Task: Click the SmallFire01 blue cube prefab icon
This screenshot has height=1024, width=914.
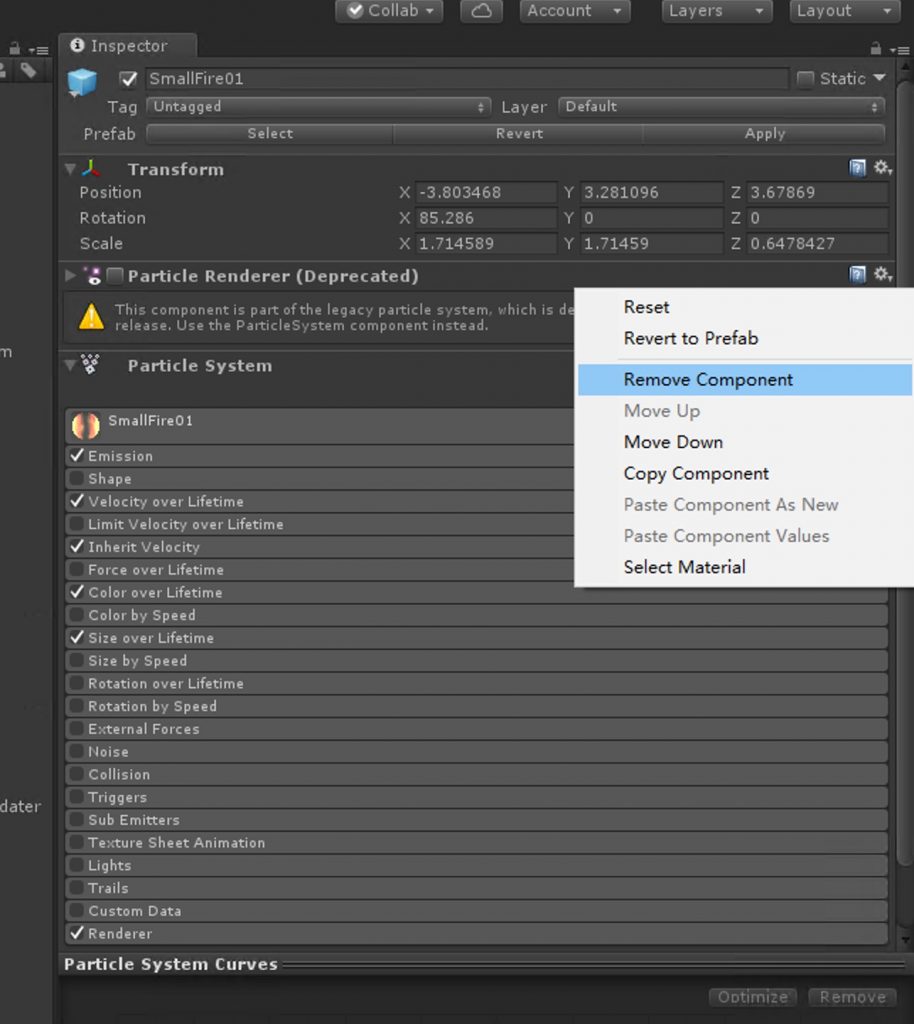Action: [82, 82]
